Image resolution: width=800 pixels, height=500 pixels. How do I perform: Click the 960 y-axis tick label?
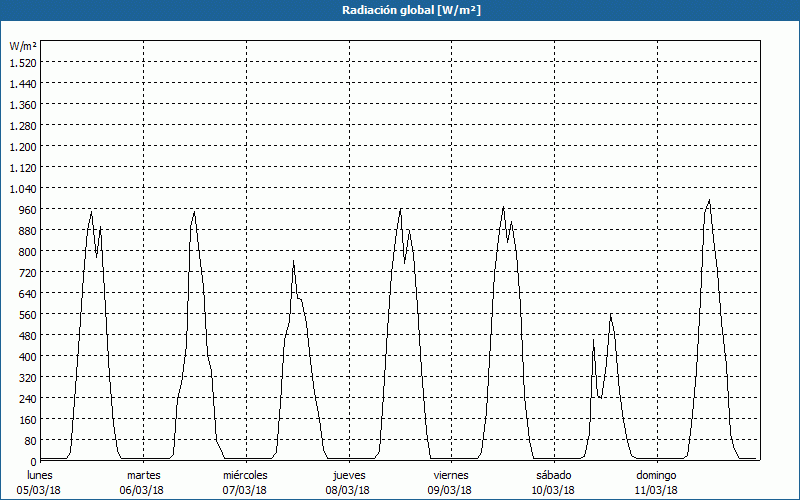tap(22, 209)
